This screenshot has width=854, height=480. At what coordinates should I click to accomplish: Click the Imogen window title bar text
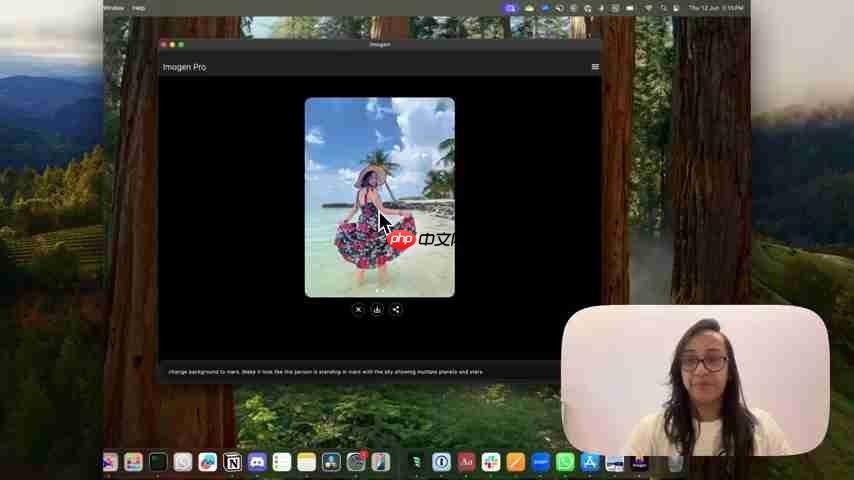coord(380,45)
